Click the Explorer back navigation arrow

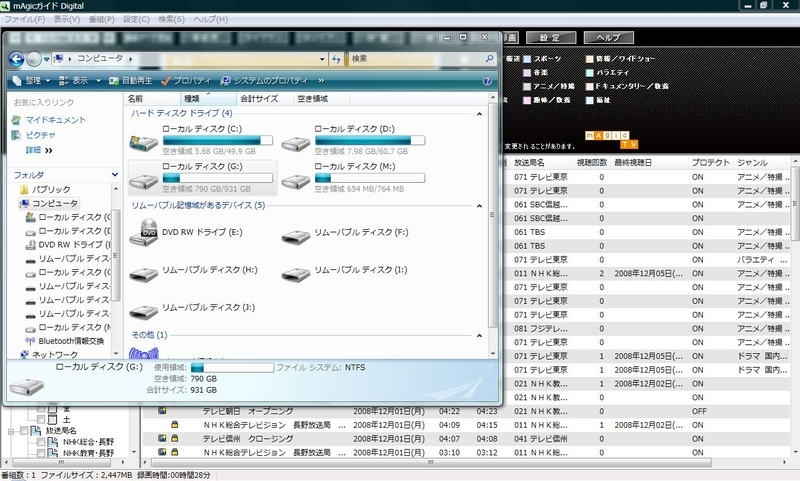click(16, 59)
